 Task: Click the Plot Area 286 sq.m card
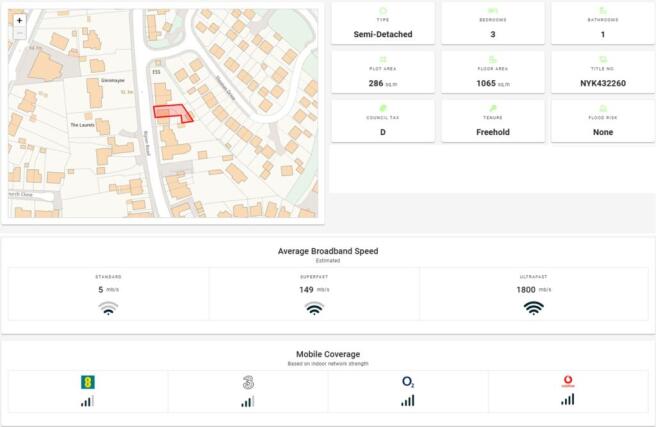click(x=383, y=72)
